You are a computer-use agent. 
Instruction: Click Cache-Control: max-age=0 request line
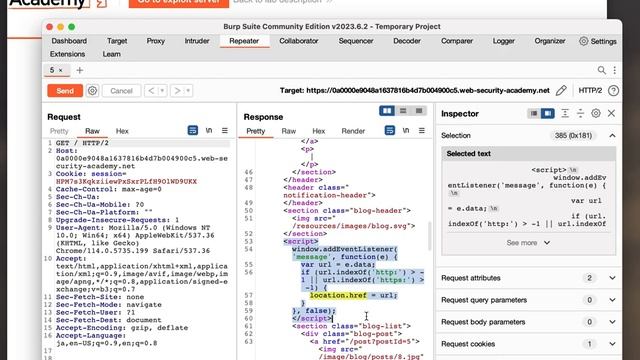tap(109, 189)
